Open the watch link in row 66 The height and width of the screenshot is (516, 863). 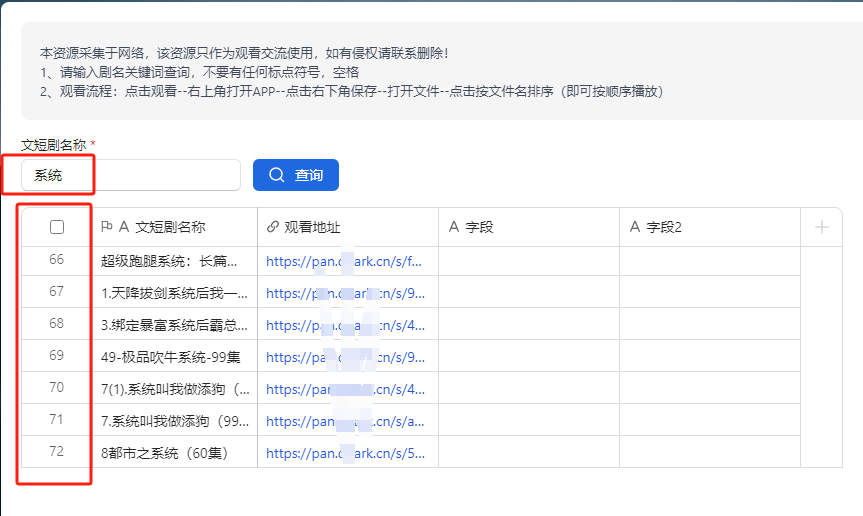click(x=344, y=261)
